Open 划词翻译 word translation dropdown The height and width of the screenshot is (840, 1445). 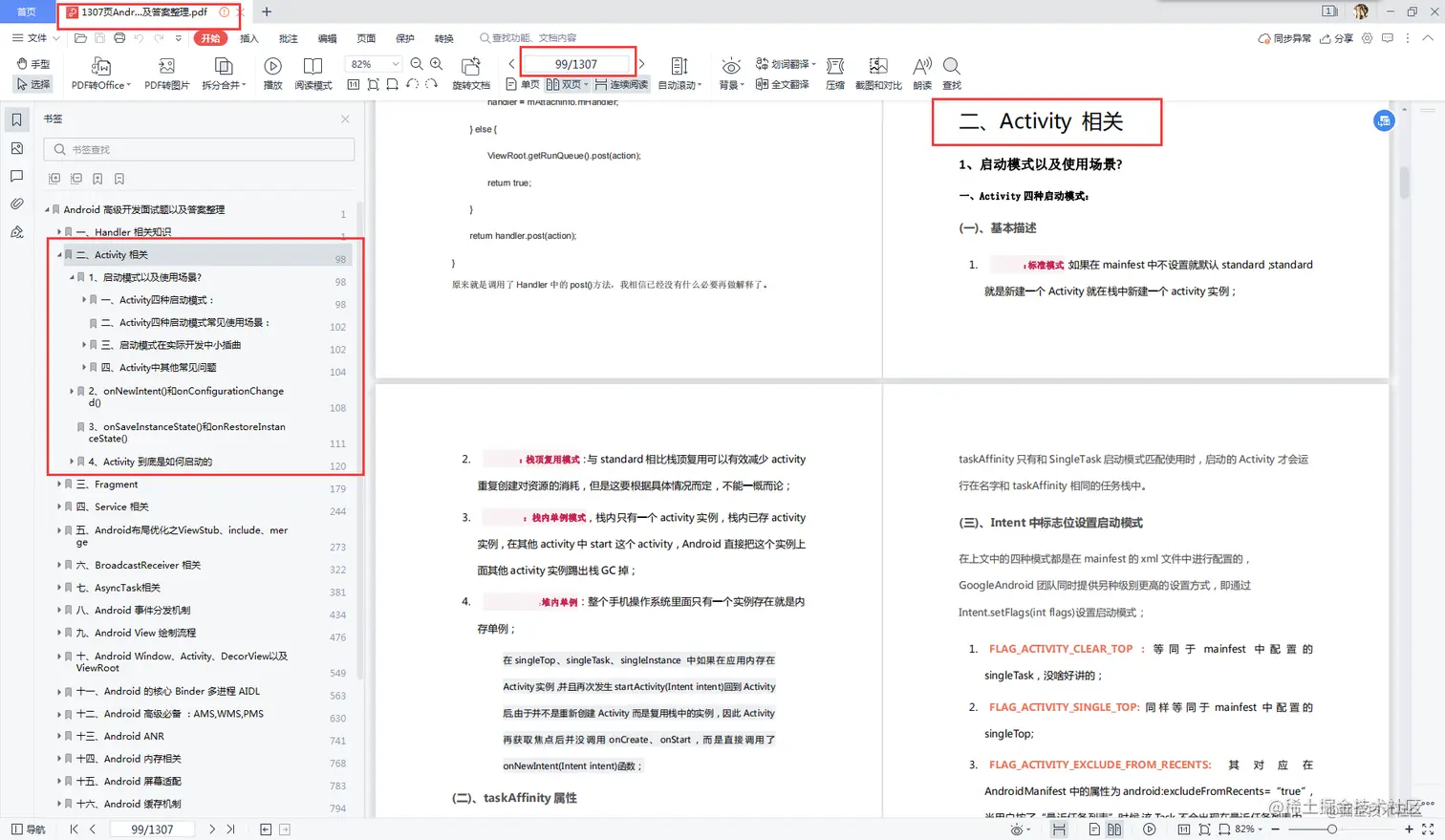tap(786, 64)
